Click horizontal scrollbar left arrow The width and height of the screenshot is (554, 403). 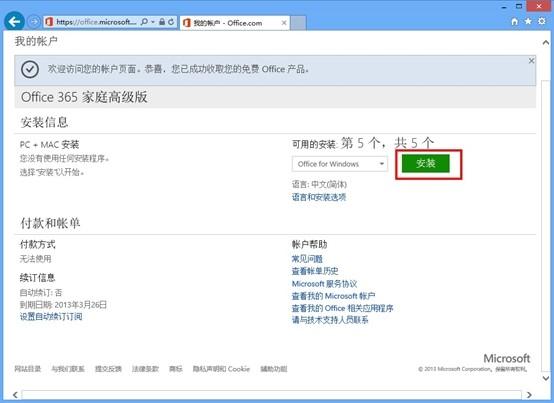click(15, 395)
